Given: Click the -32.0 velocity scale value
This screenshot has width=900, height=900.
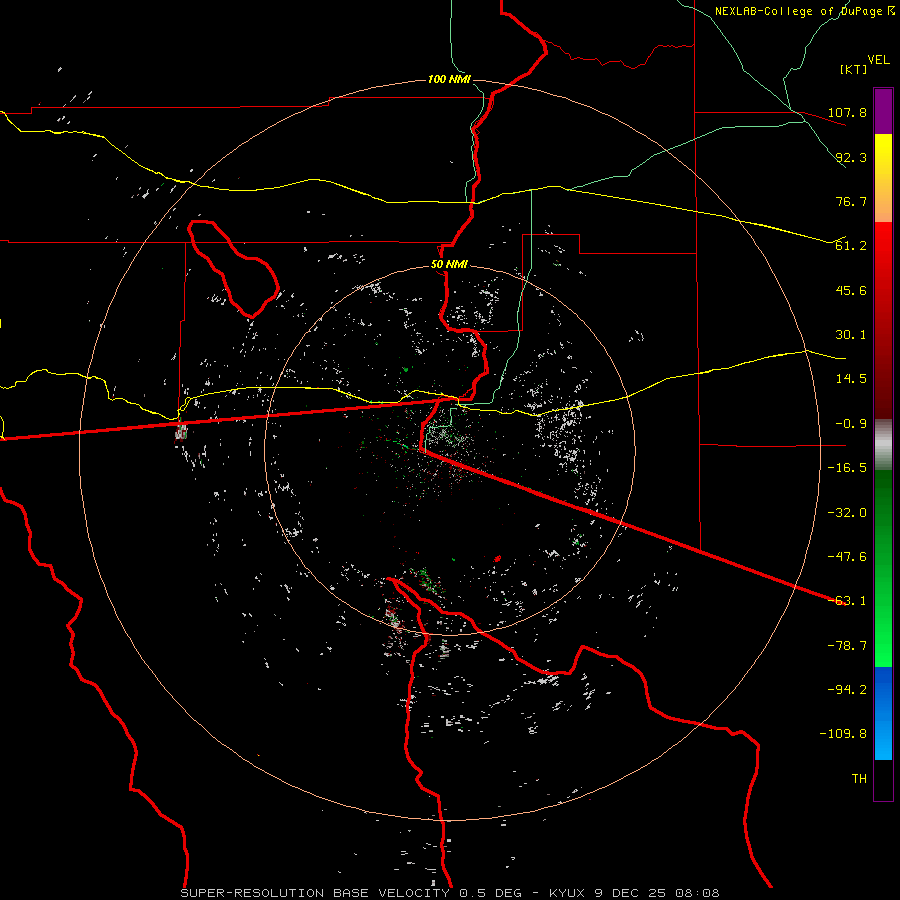Looking at the screenshot, I should click(x=847, y=513).
